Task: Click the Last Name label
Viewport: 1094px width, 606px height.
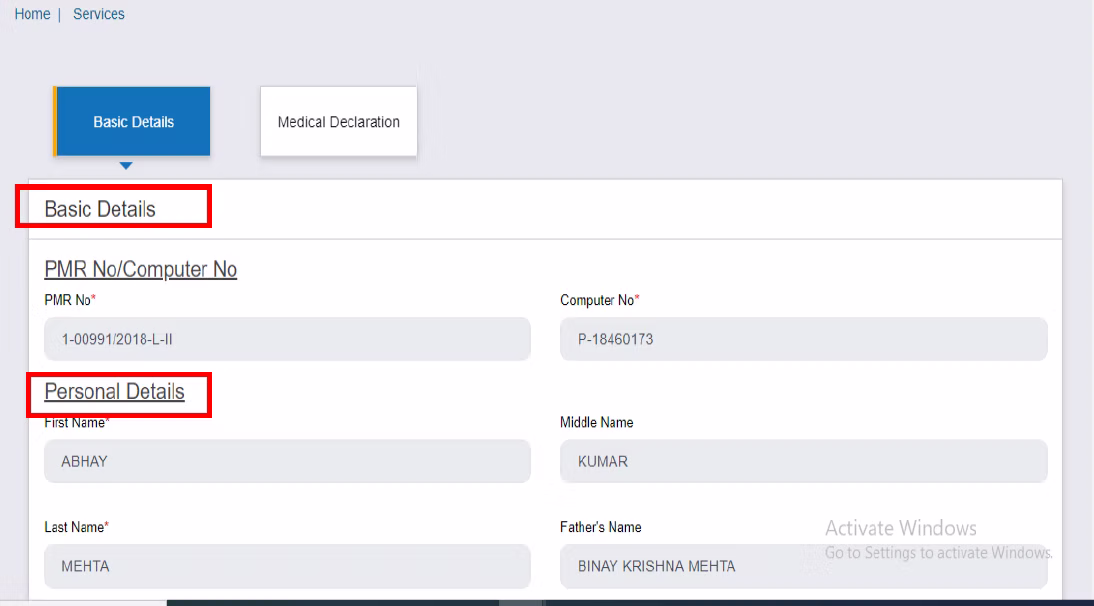Action: click(x=77, y=527)
